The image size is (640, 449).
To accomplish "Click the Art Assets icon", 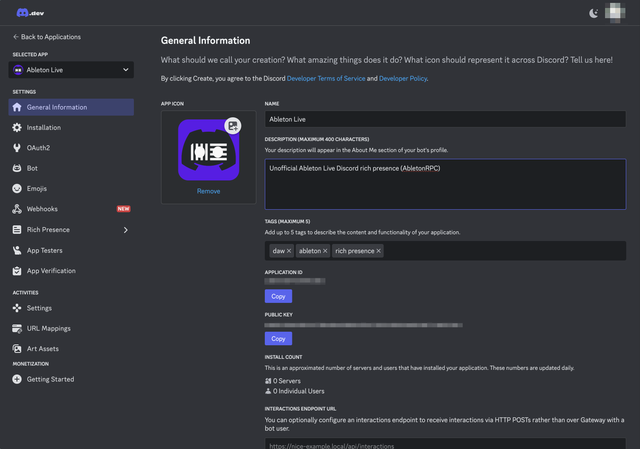I will pyautogui.click(x=17, y=349).
